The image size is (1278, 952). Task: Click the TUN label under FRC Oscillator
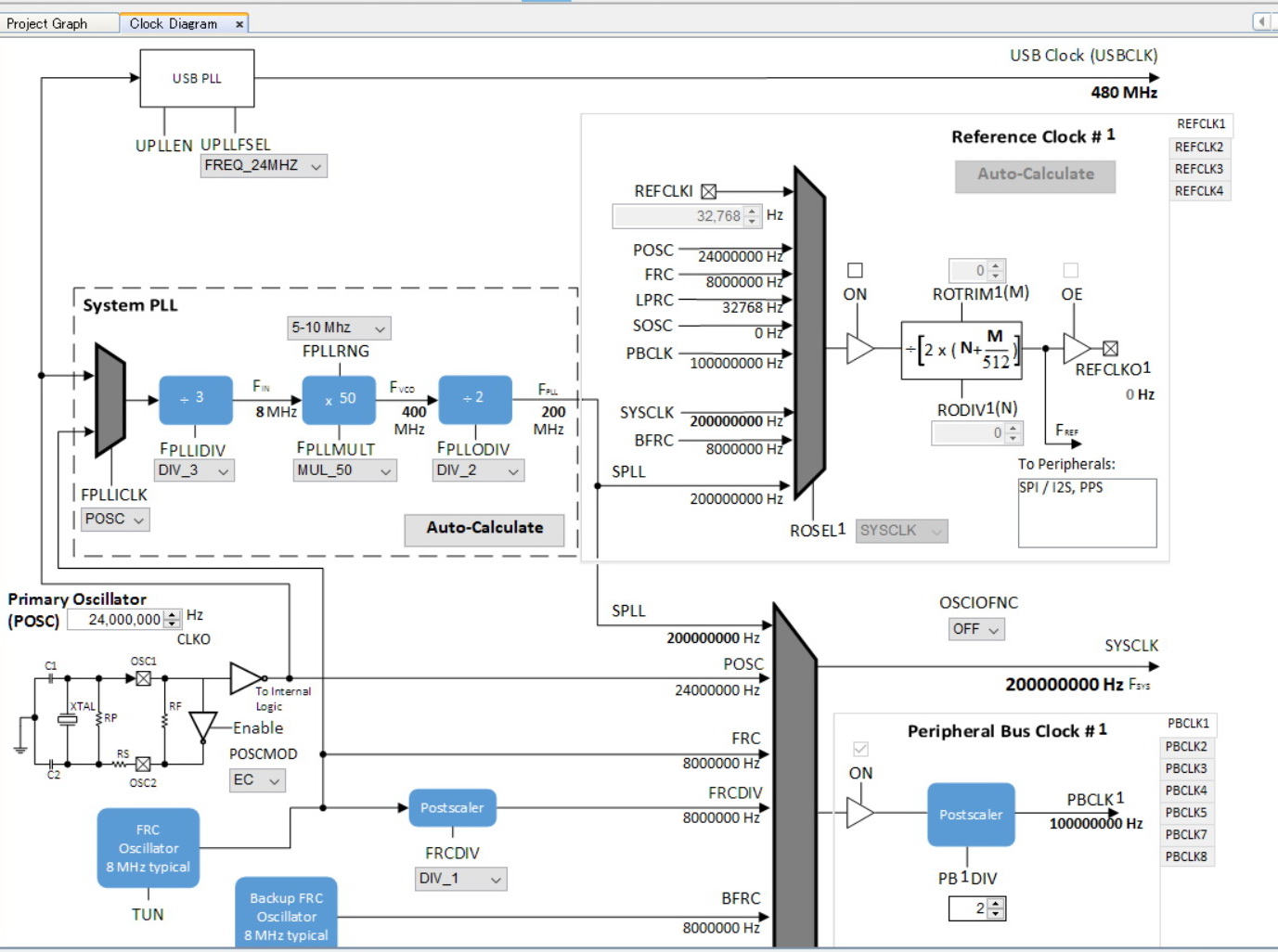coord(148,914)
